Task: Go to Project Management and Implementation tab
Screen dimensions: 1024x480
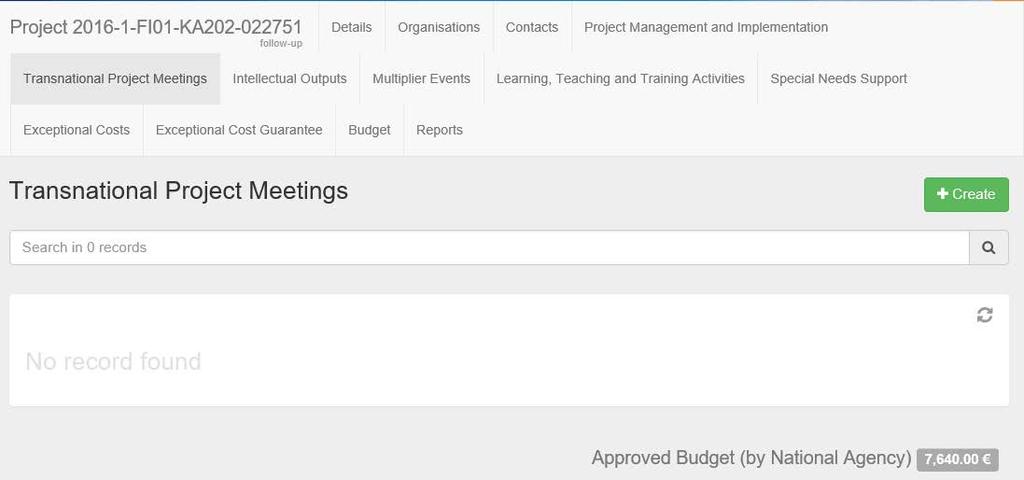Action: tap(706, 27)
